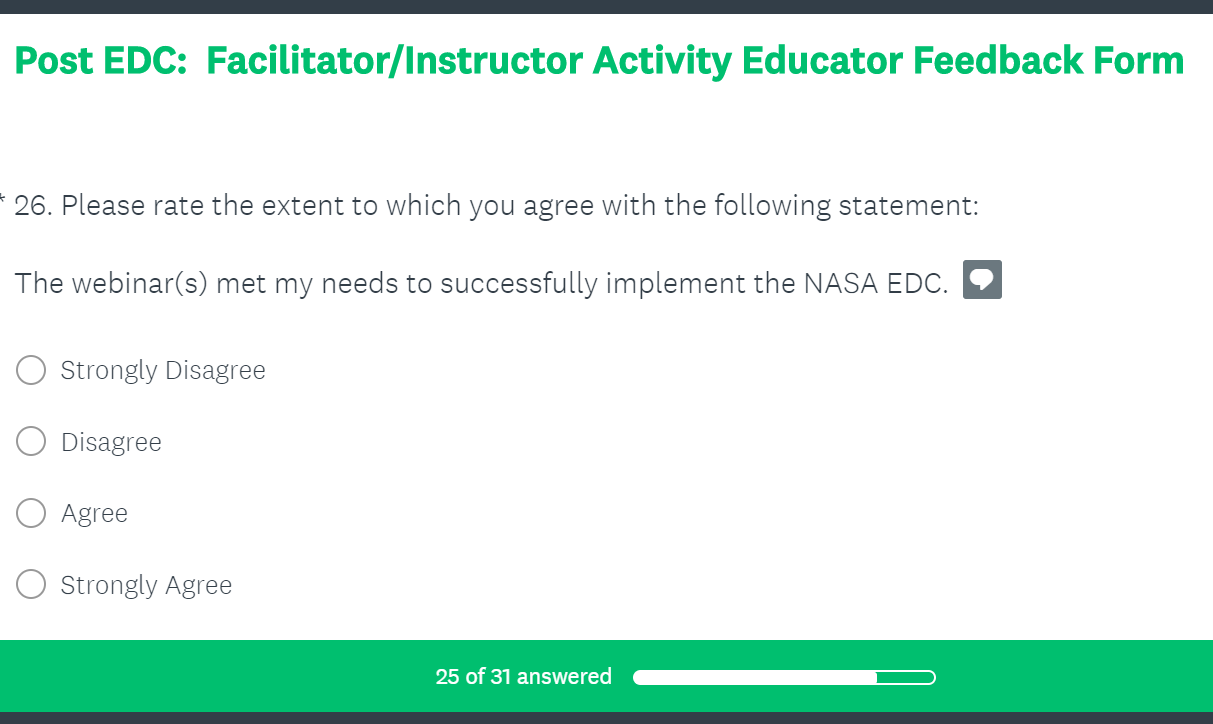Click the survey progress bar

784,678
